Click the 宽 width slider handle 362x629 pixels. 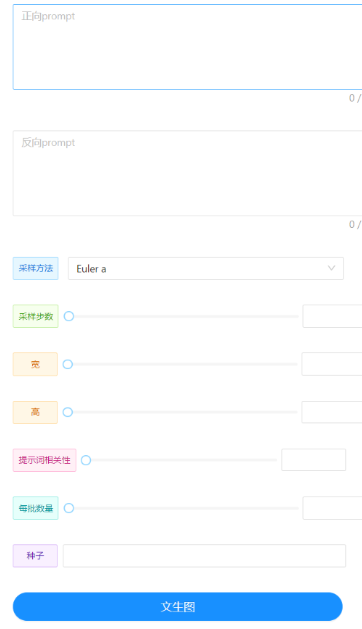pos(68,364)
